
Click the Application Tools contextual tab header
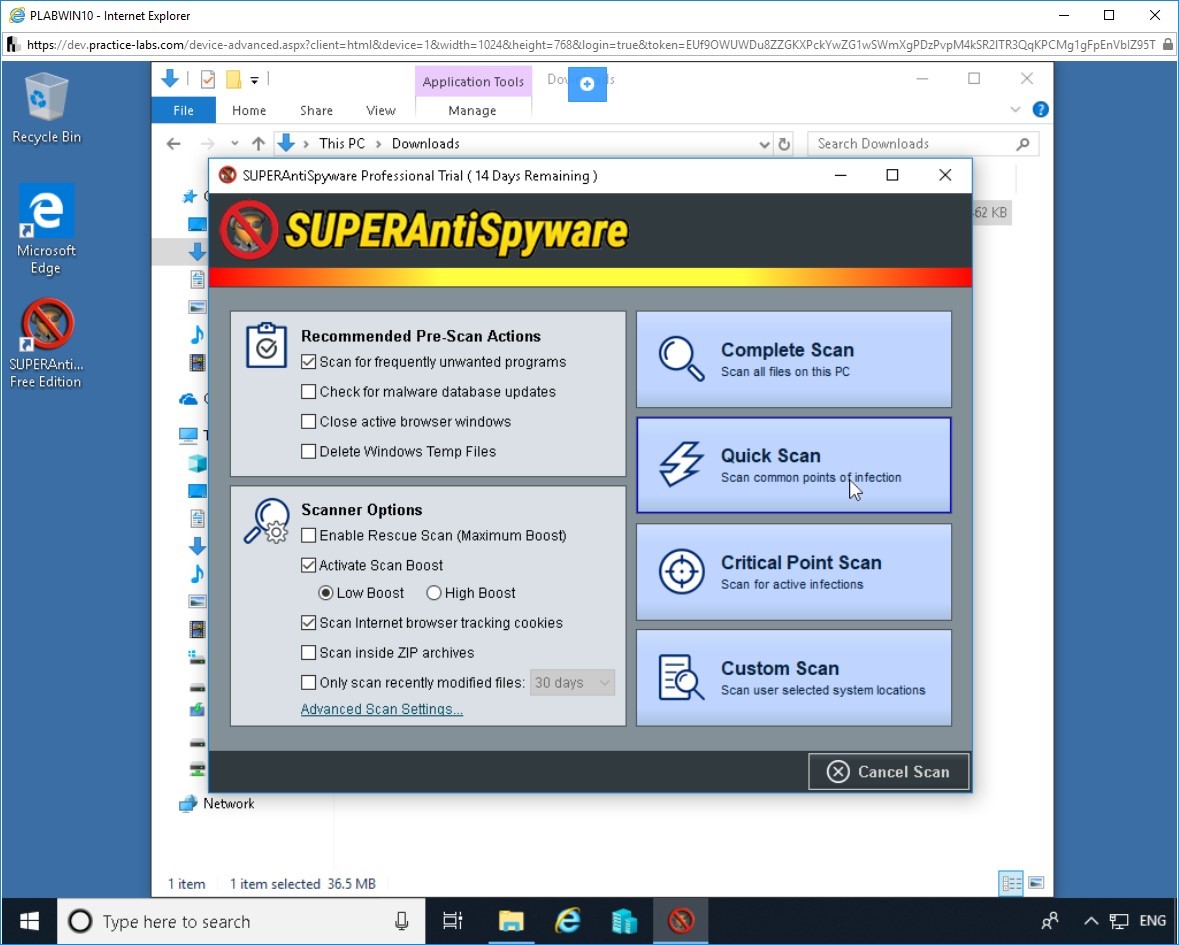pos(473,82)
